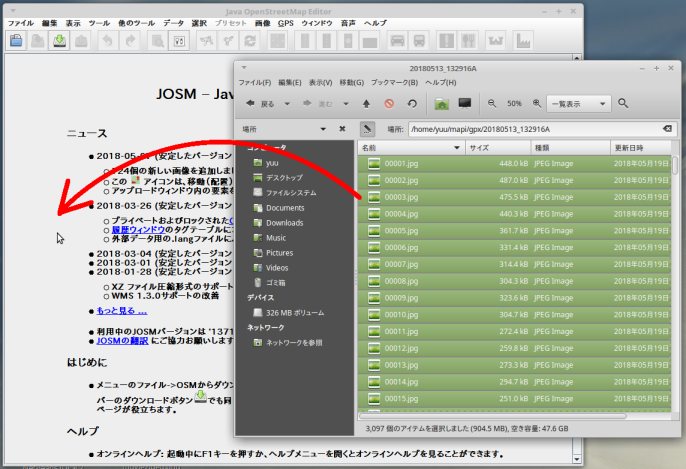Click JOSM search toolbar icon
The width and height of the screenshot is (686, 469).
point(157,41)
